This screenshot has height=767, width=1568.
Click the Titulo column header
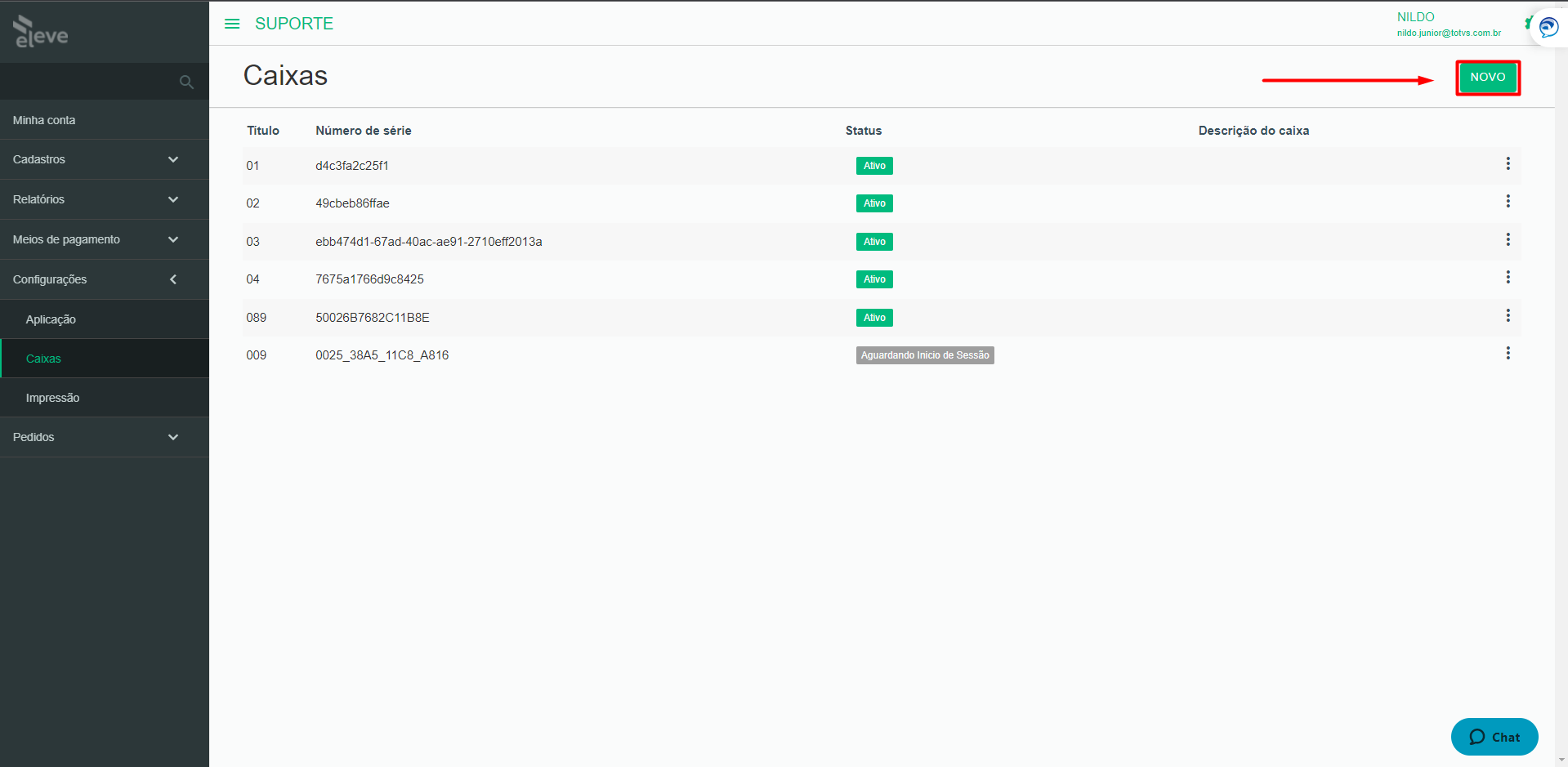[x=263, y=131]
